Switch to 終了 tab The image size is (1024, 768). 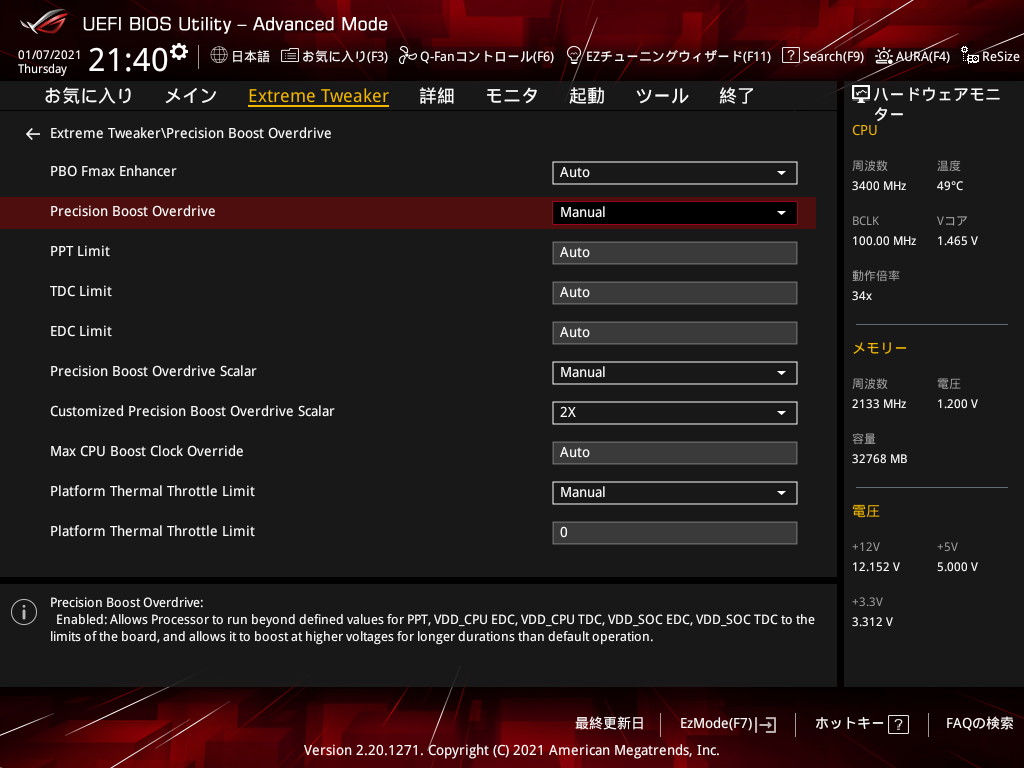[x=737, y=96]
